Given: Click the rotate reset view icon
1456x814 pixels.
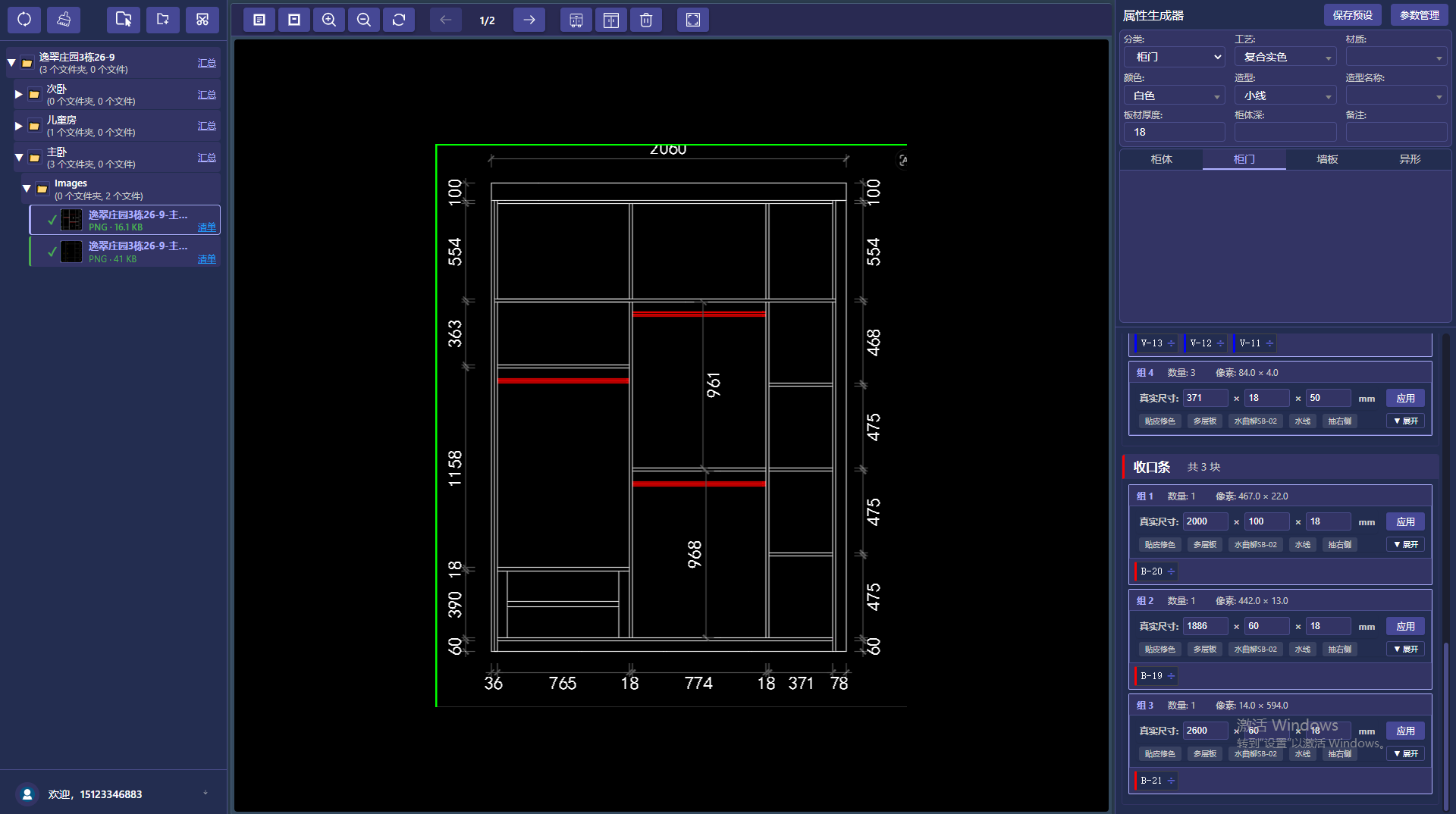Looking at the screenshot, I should pos(399,20).
